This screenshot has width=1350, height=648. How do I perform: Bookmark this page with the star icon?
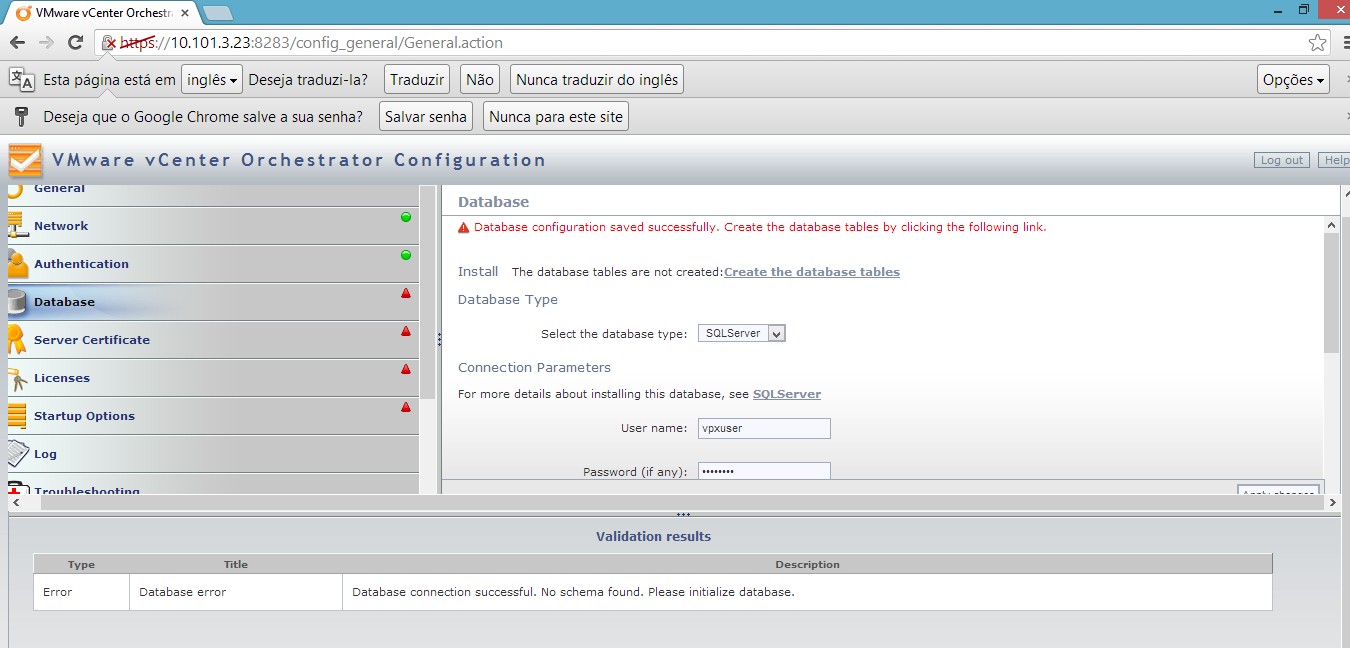(1317, 43)
